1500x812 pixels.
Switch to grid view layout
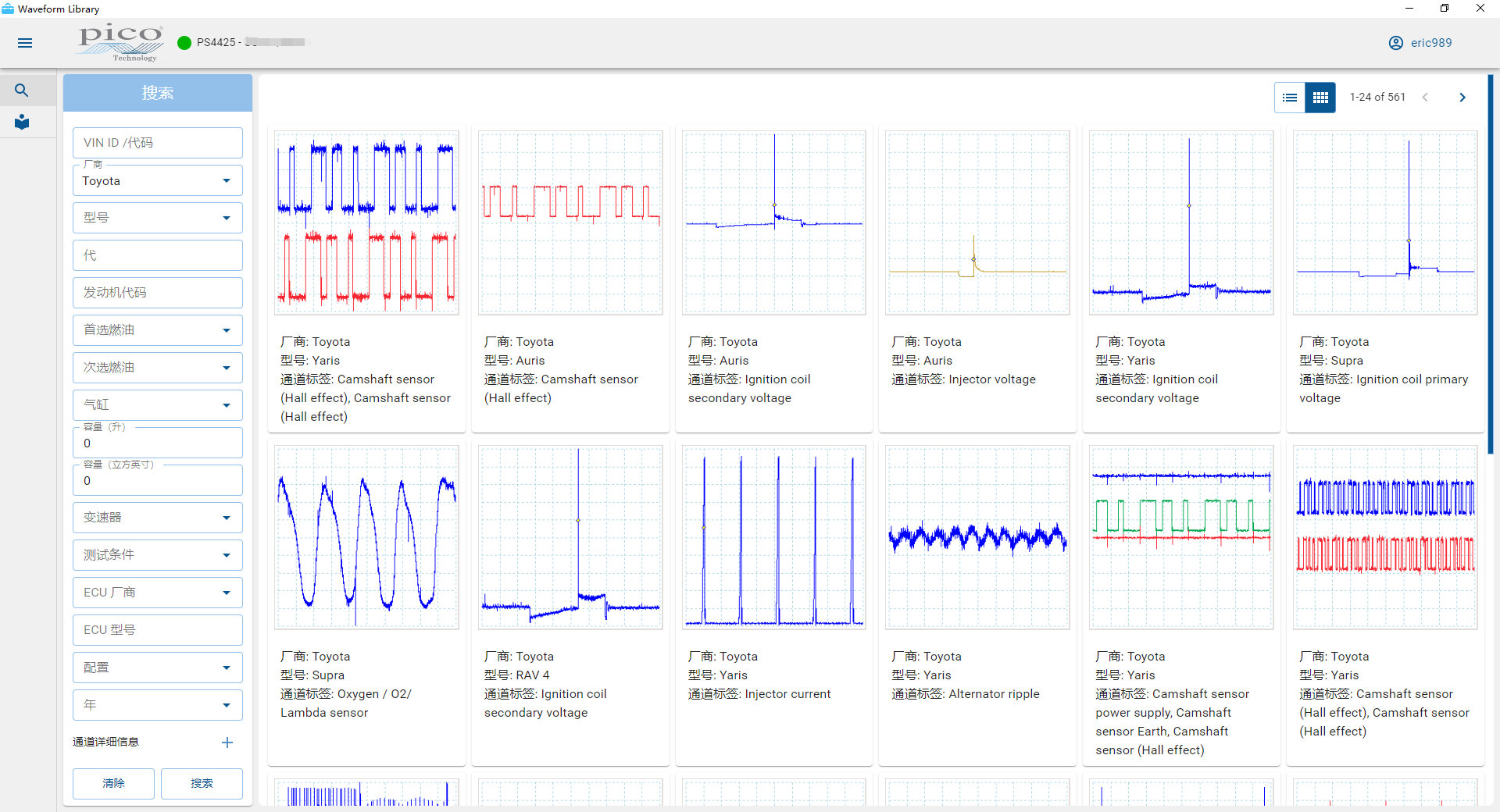point(1320,98)
